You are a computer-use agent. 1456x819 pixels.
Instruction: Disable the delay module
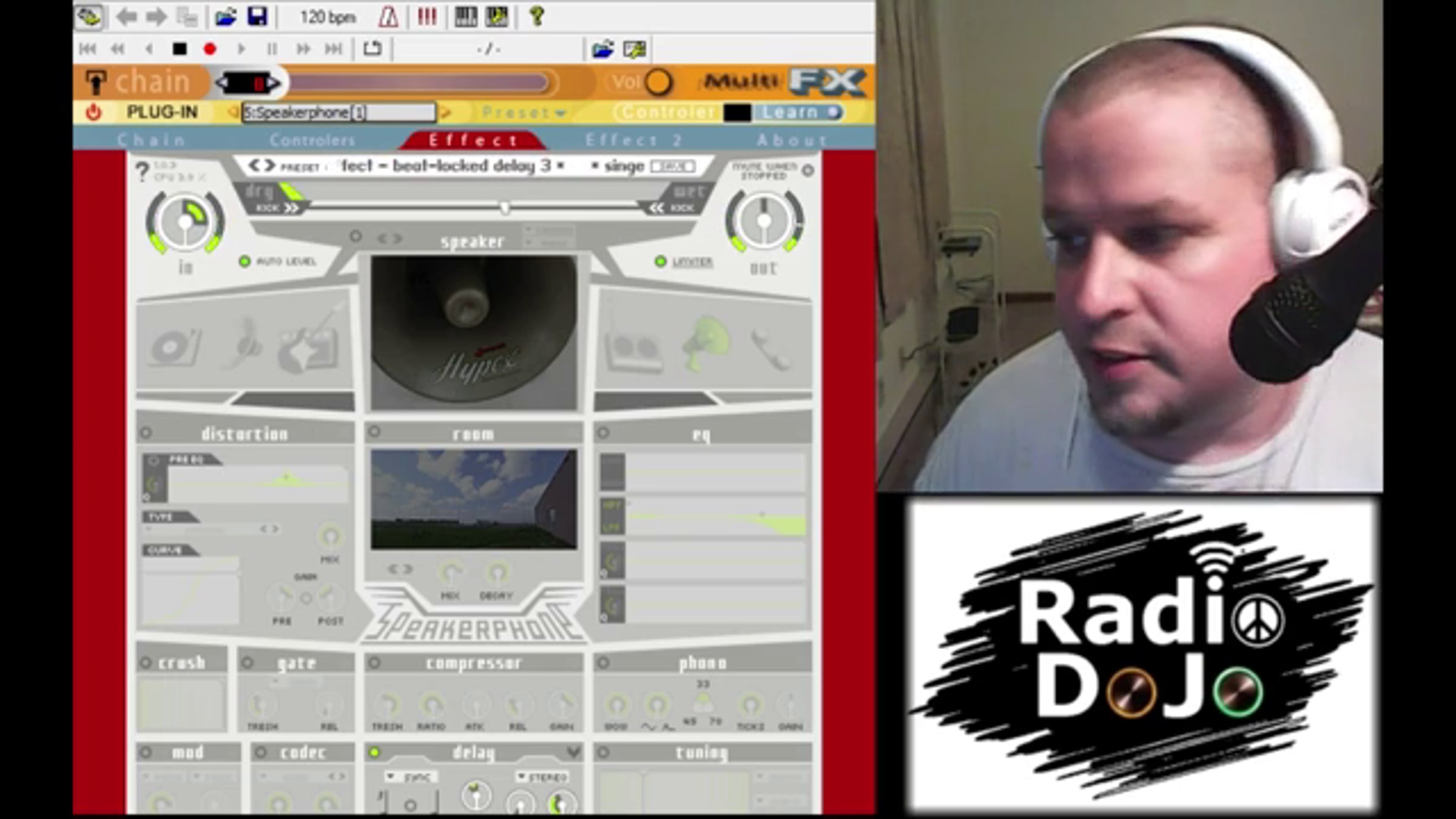point(374,752)
